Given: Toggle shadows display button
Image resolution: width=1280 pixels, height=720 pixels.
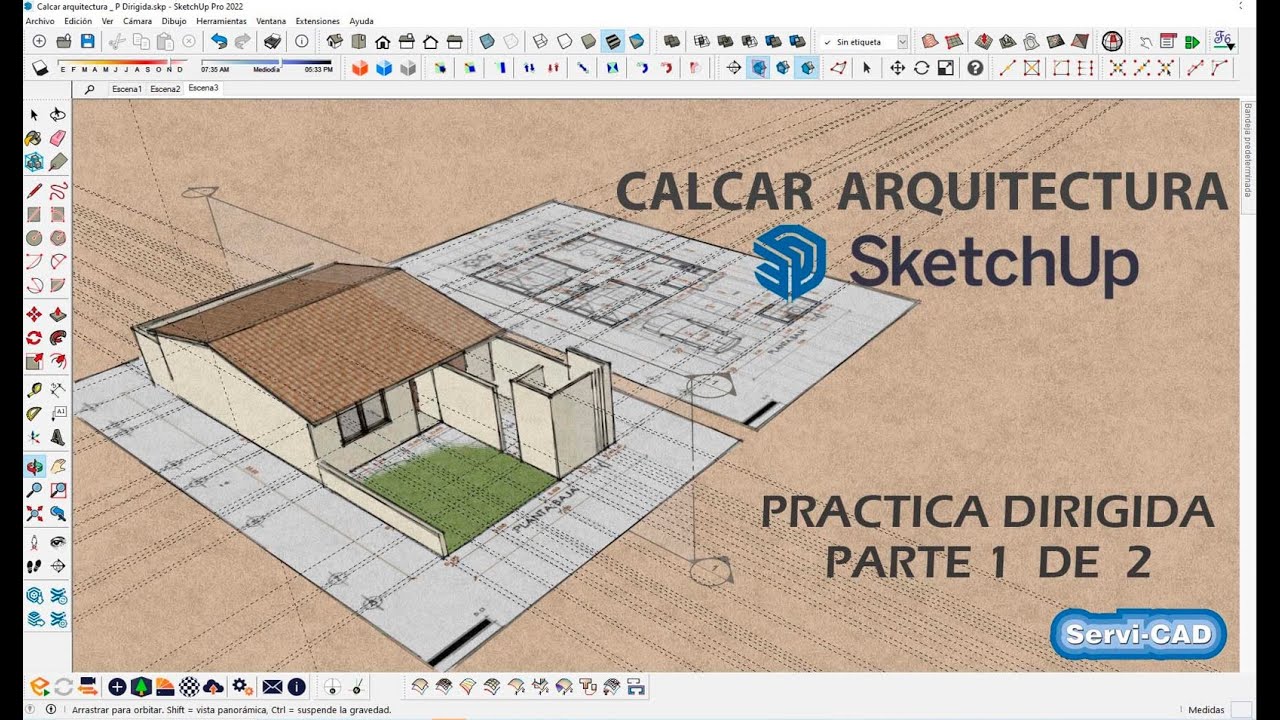Looking at the screenshot, I should [x=41, y=68].
